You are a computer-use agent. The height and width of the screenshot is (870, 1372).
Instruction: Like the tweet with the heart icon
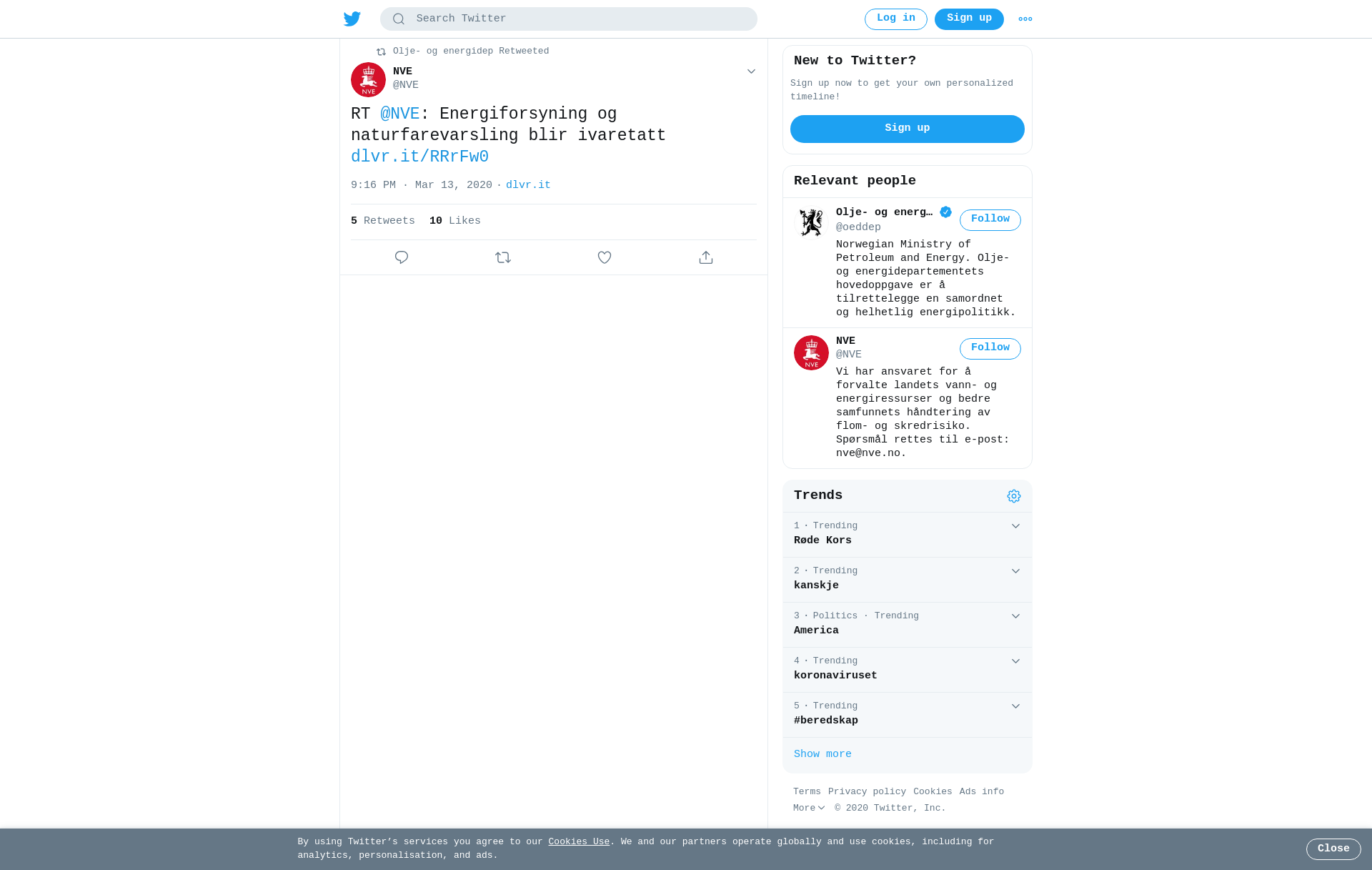pos(605,257)
